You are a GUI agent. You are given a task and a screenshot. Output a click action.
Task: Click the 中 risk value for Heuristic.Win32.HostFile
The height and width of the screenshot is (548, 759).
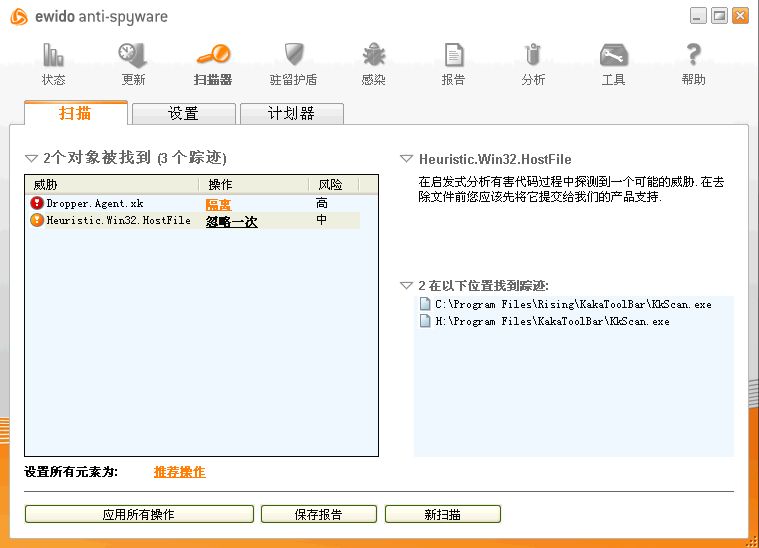click(x=322, y=220)
